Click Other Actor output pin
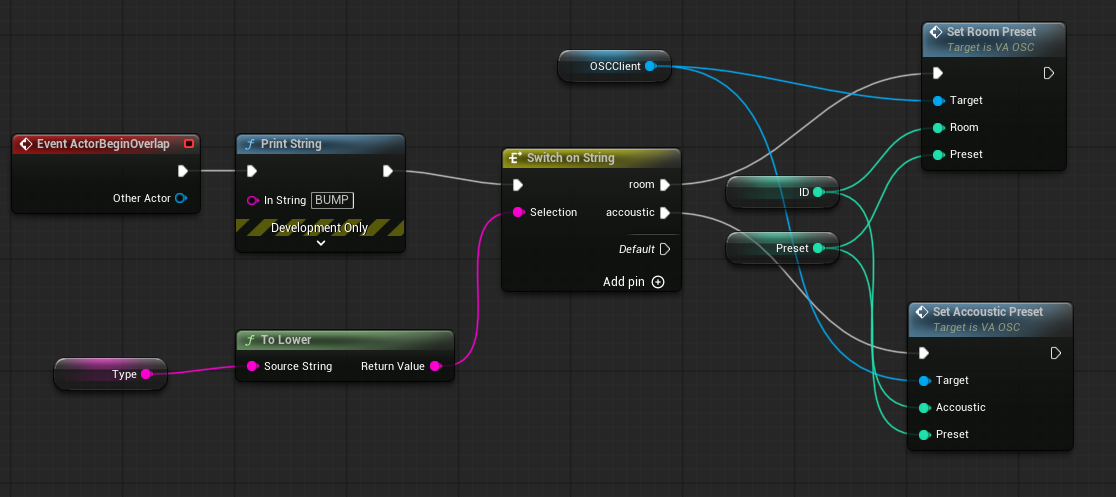The width and height of the screenshot is (1116, 497). (181, 198)
